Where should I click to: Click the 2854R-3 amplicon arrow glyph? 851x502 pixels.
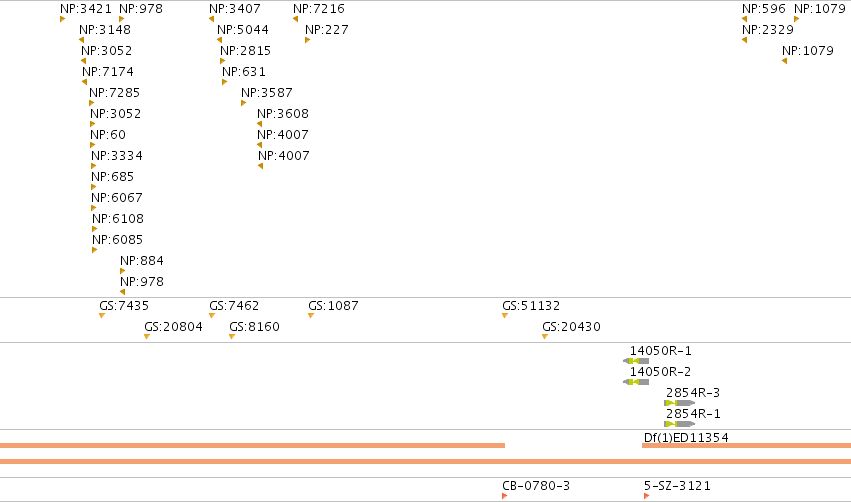(679, 403)
